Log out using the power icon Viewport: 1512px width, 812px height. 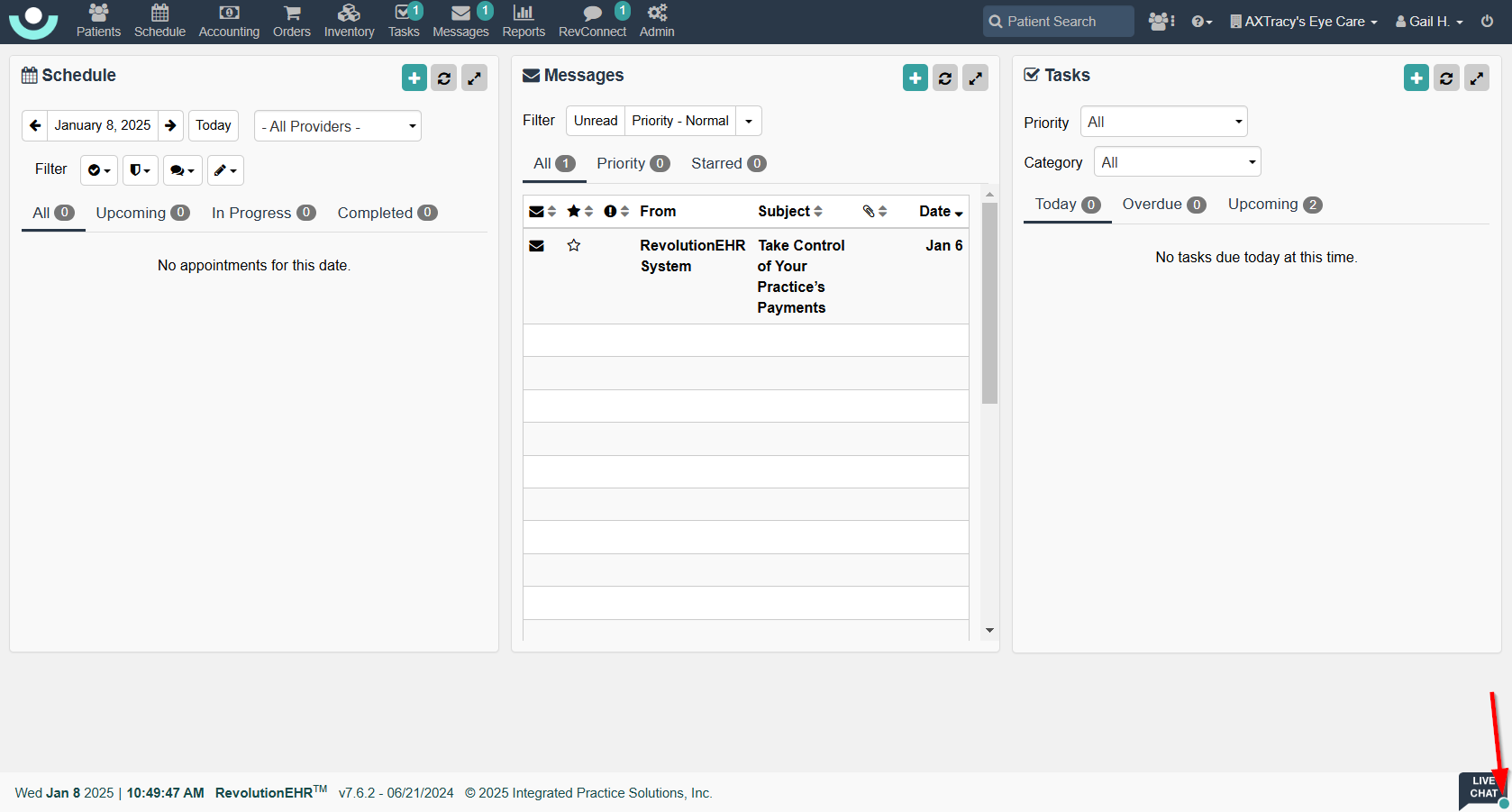pyautogui.click(x=1487, y=21)
